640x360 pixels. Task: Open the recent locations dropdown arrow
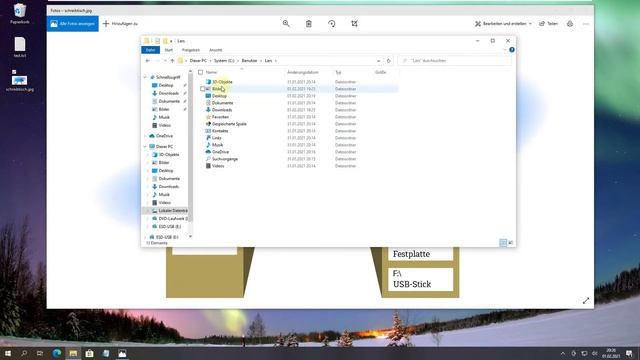pyautogui.click(x=165, y=61)
